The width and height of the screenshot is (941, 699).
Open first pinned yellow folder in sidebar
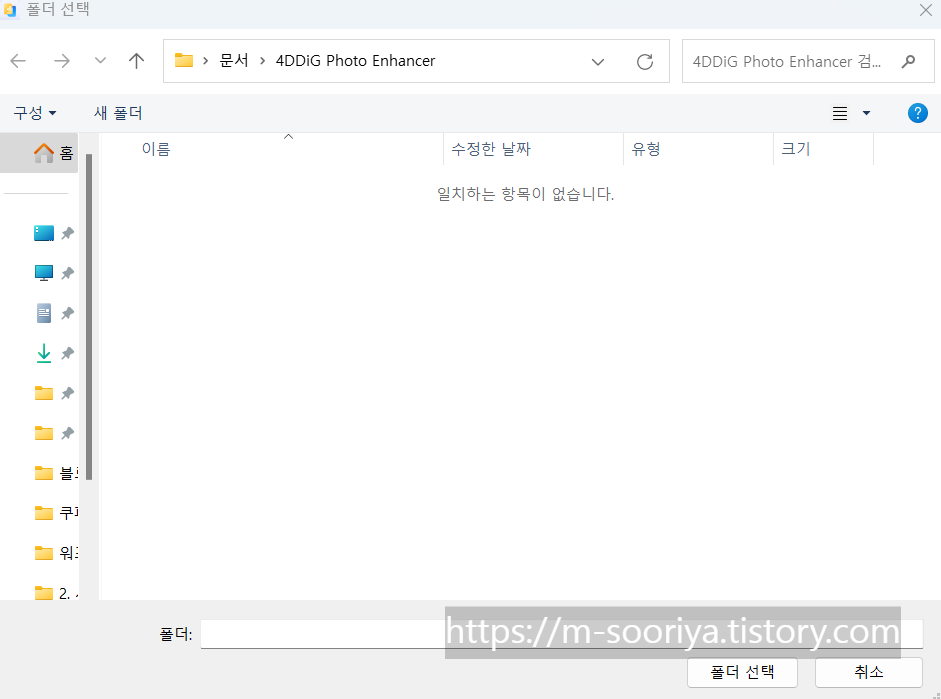tap(44, 393)
